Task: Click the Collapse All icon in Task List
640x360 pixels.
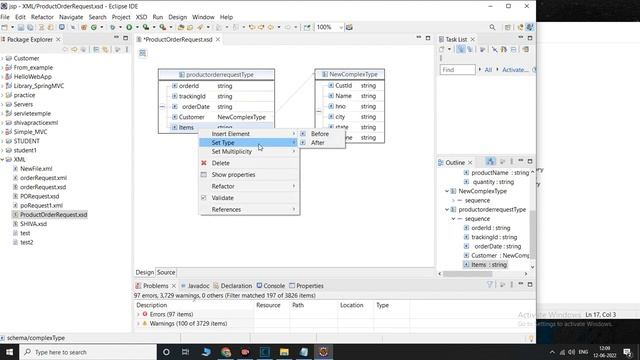Action: pyautogui.click(x=513, y=49)
